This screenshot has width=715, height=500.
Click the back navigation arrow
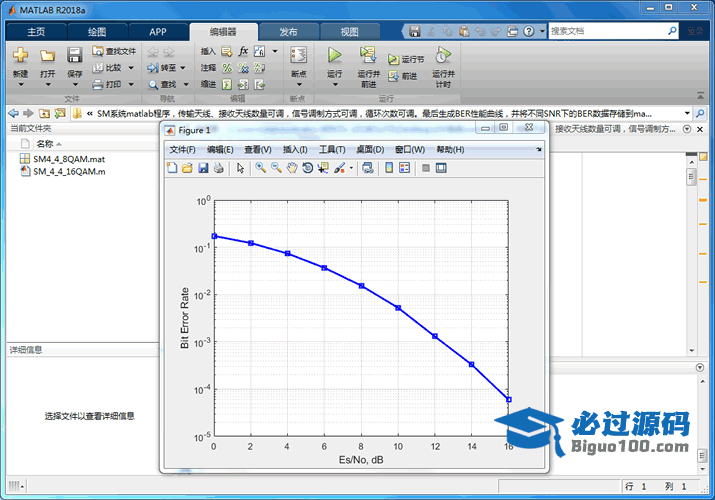click(14, 113)
